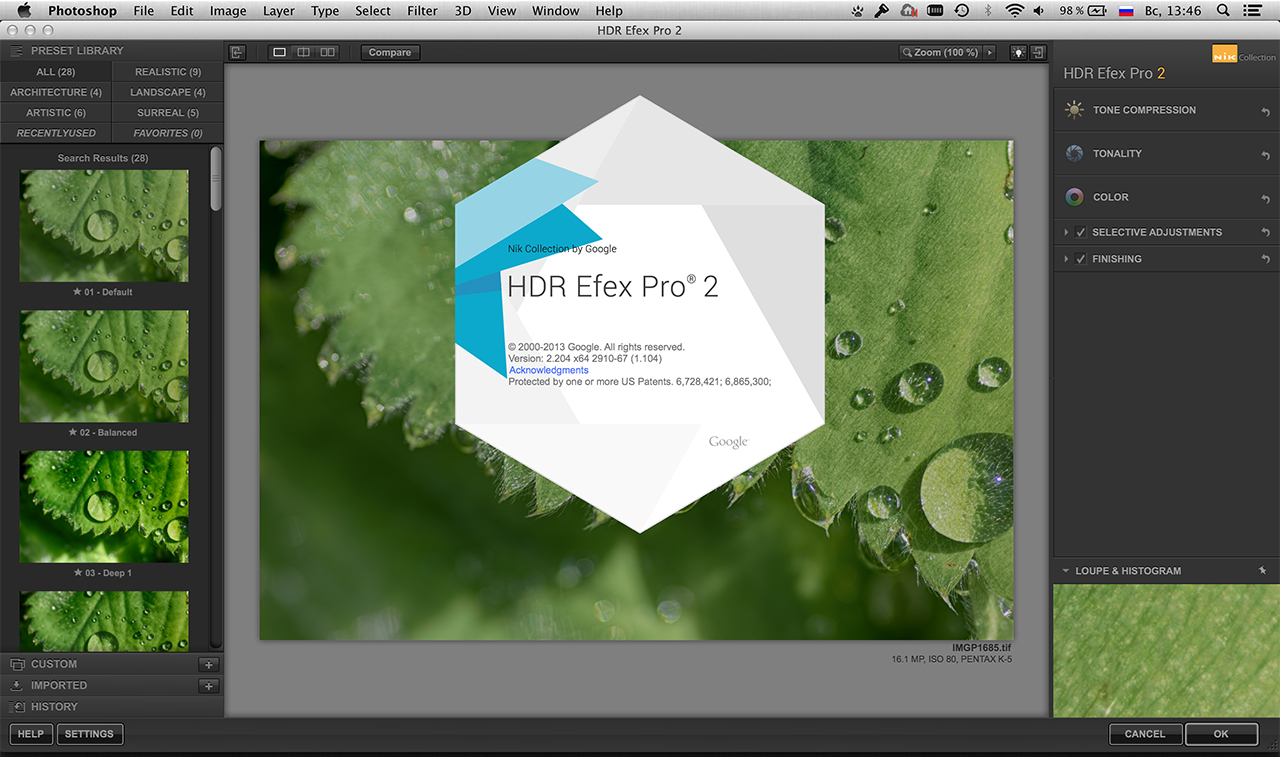1280x757 pixels.
Task: Click the Time Machine menu bar icon
Action: pyautogui.click(x=961, y=11)
